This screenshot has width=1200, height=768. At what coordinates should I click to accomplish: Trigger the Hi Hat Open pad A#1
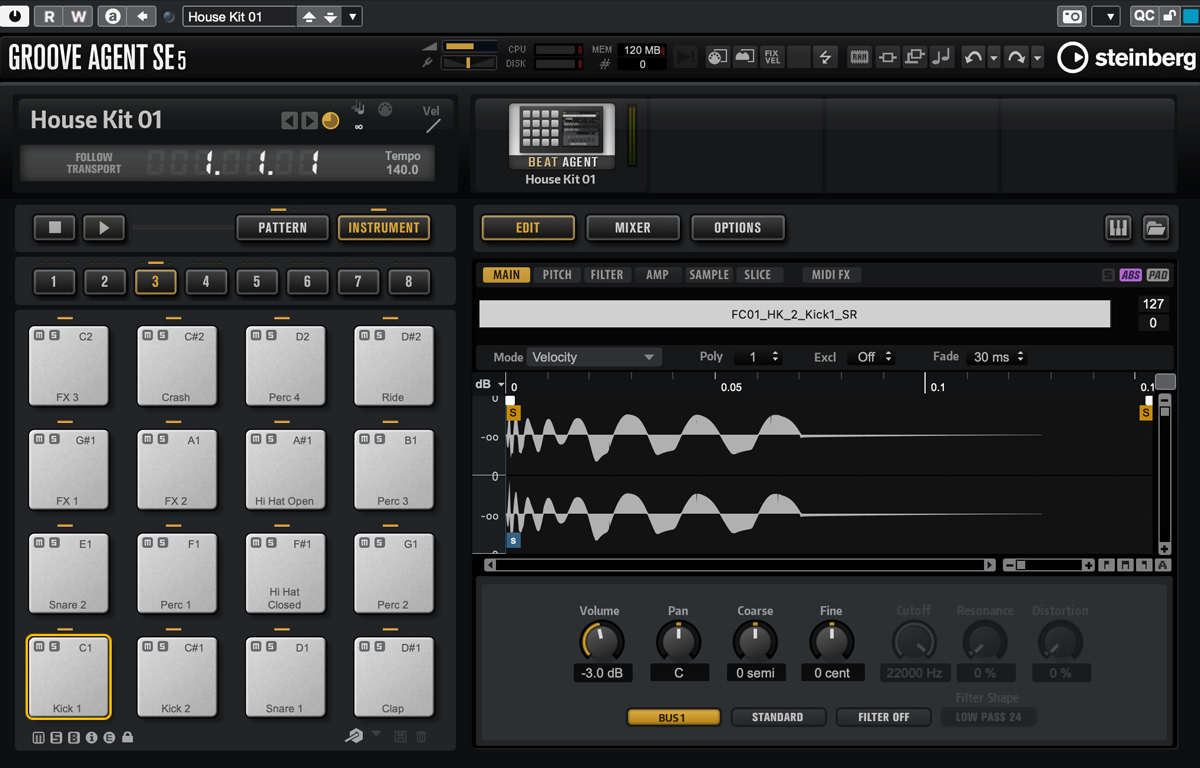tap(285, 470)
